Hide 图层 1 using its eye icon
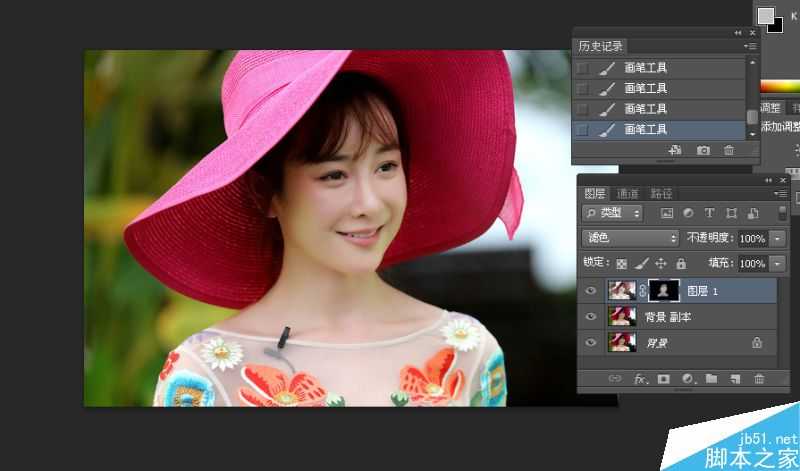Screen dimensions: 800x471 tap(591, 291)
